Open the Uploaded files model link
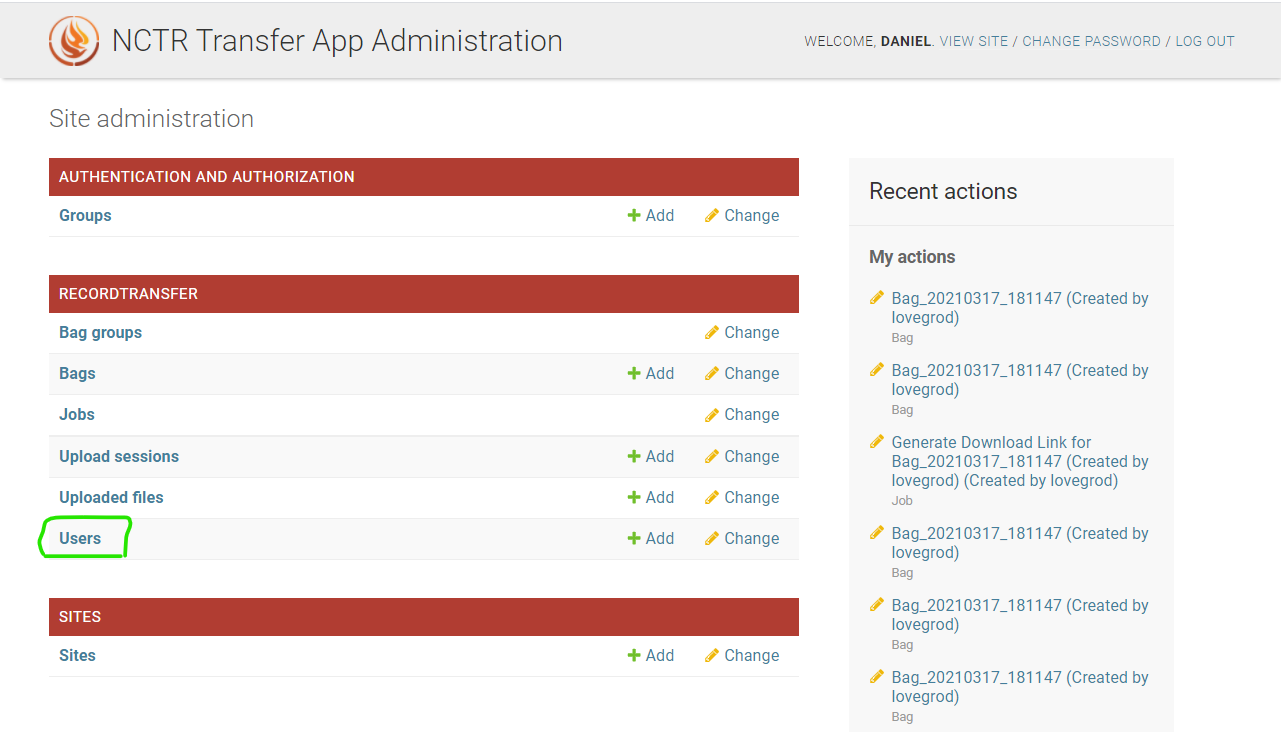The image size is (1281, 732). pos(111,497)
